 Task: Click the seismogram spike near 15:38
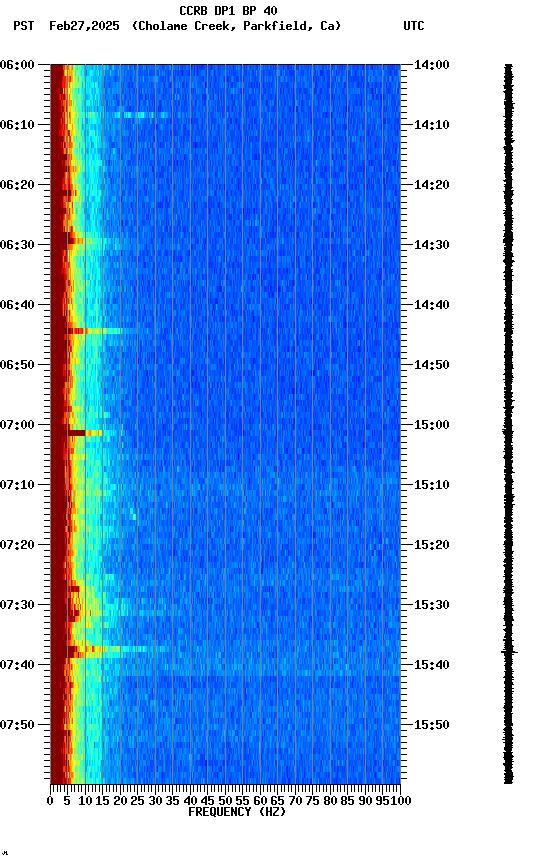[508, 652]
